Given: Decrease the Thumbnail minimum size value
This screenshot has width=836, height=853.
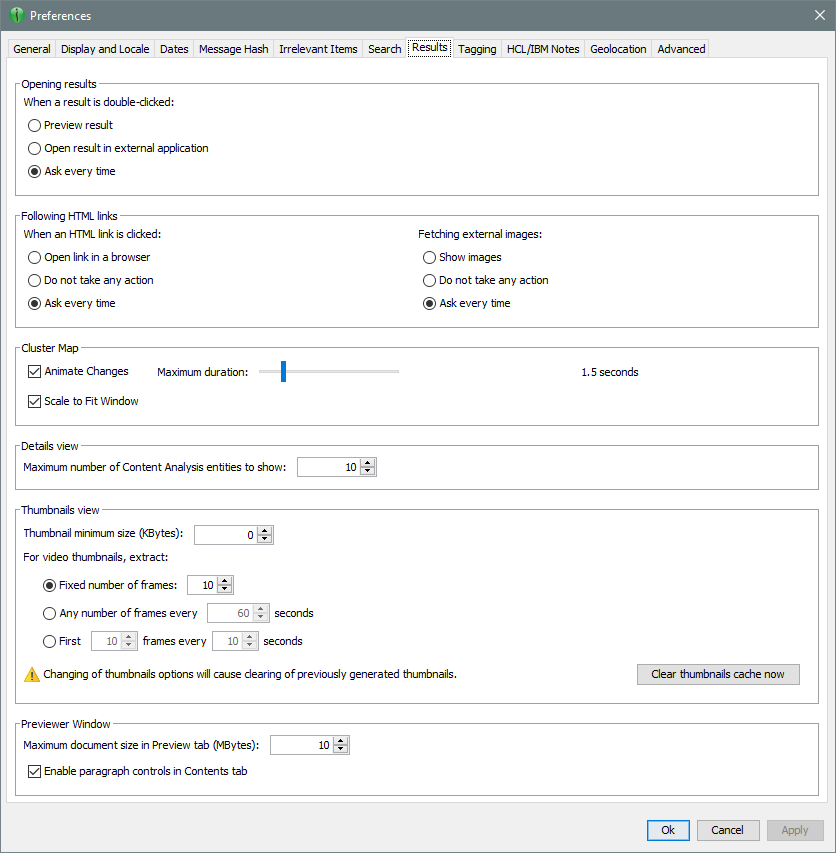Looking at the screenshot, I should tap(265, 540).
